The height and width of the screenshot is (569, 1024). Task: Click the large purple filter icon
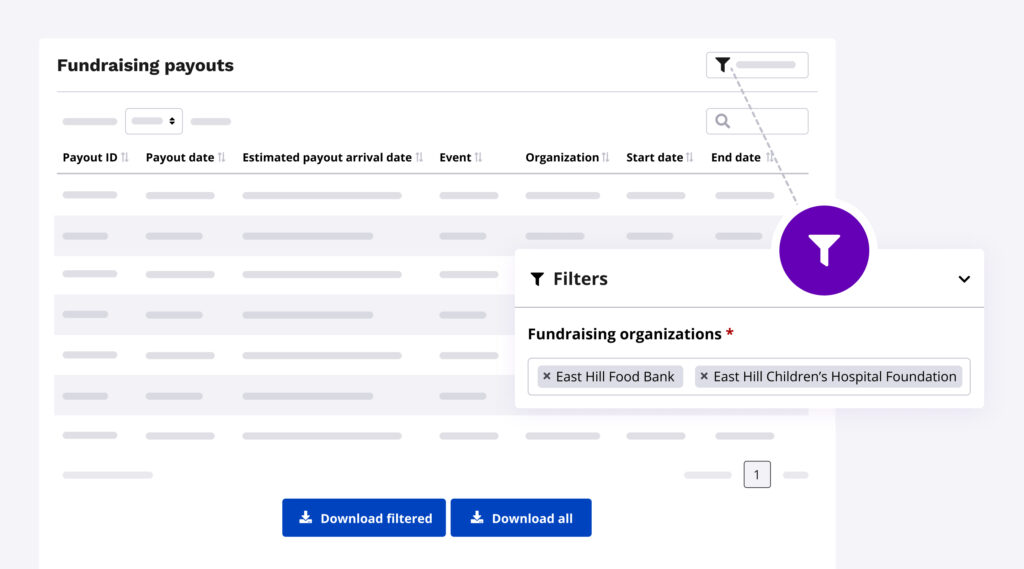pyautogui.click(x=823, y=250)
